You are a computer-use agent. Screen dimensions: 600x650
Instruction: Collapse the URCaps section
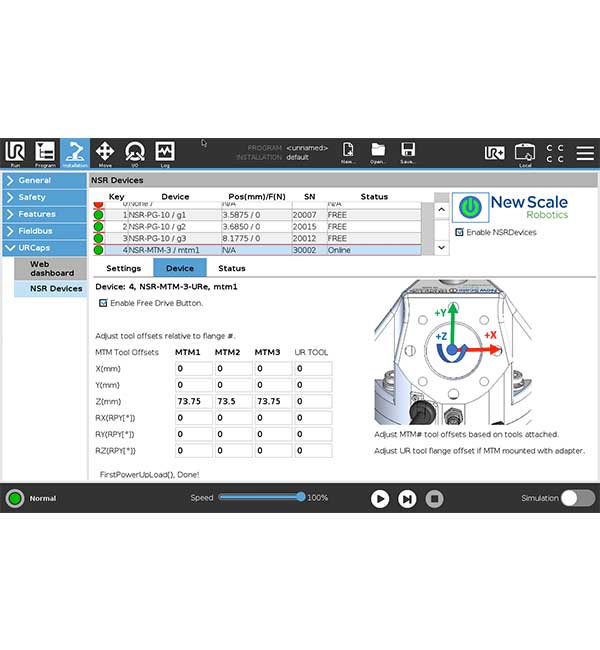coord(44,247)
